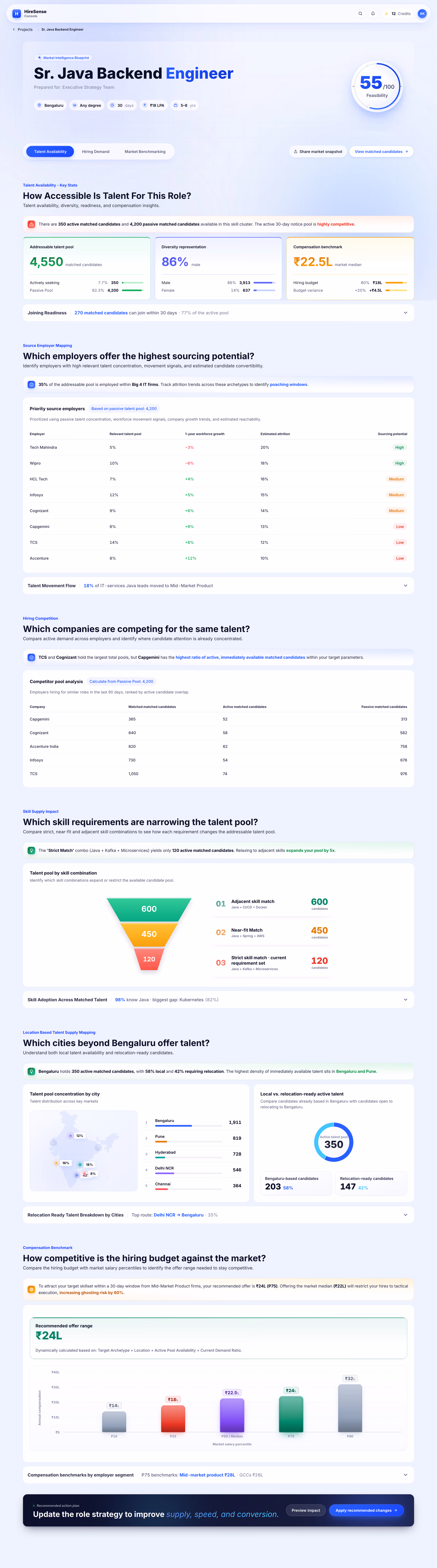
Task: Open the Mid-market product ₹28L link
Action: coord(207,1475)
